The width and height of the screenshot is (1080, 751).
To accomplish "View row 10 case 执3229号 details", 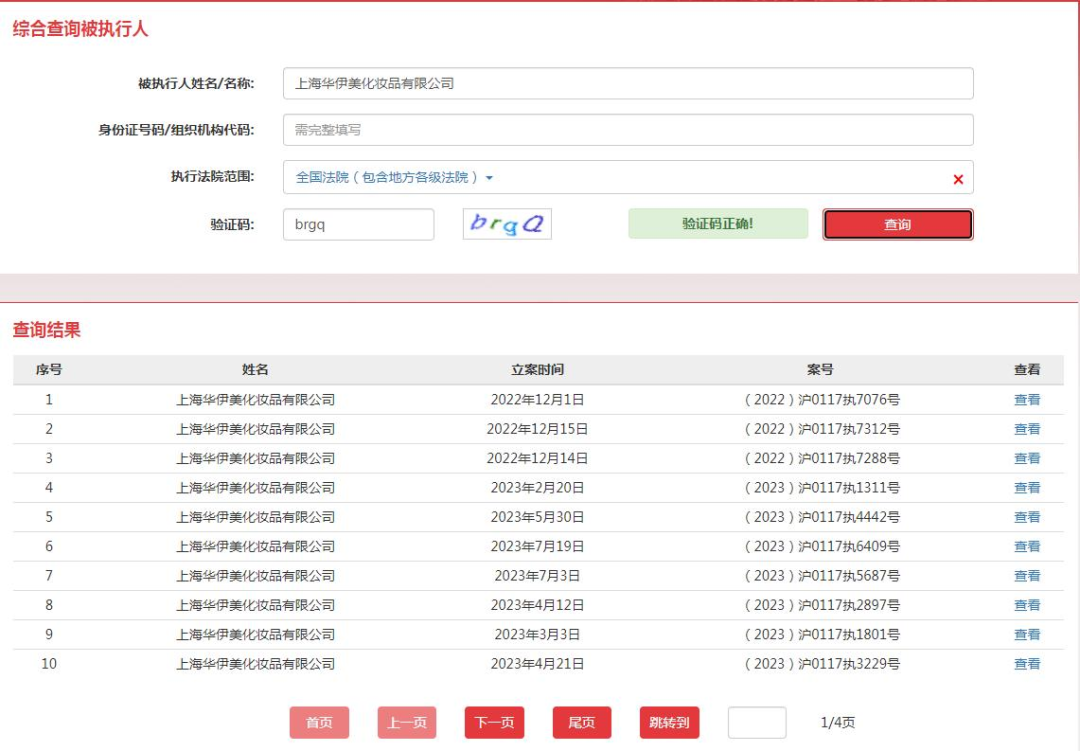I will 1027,664.
